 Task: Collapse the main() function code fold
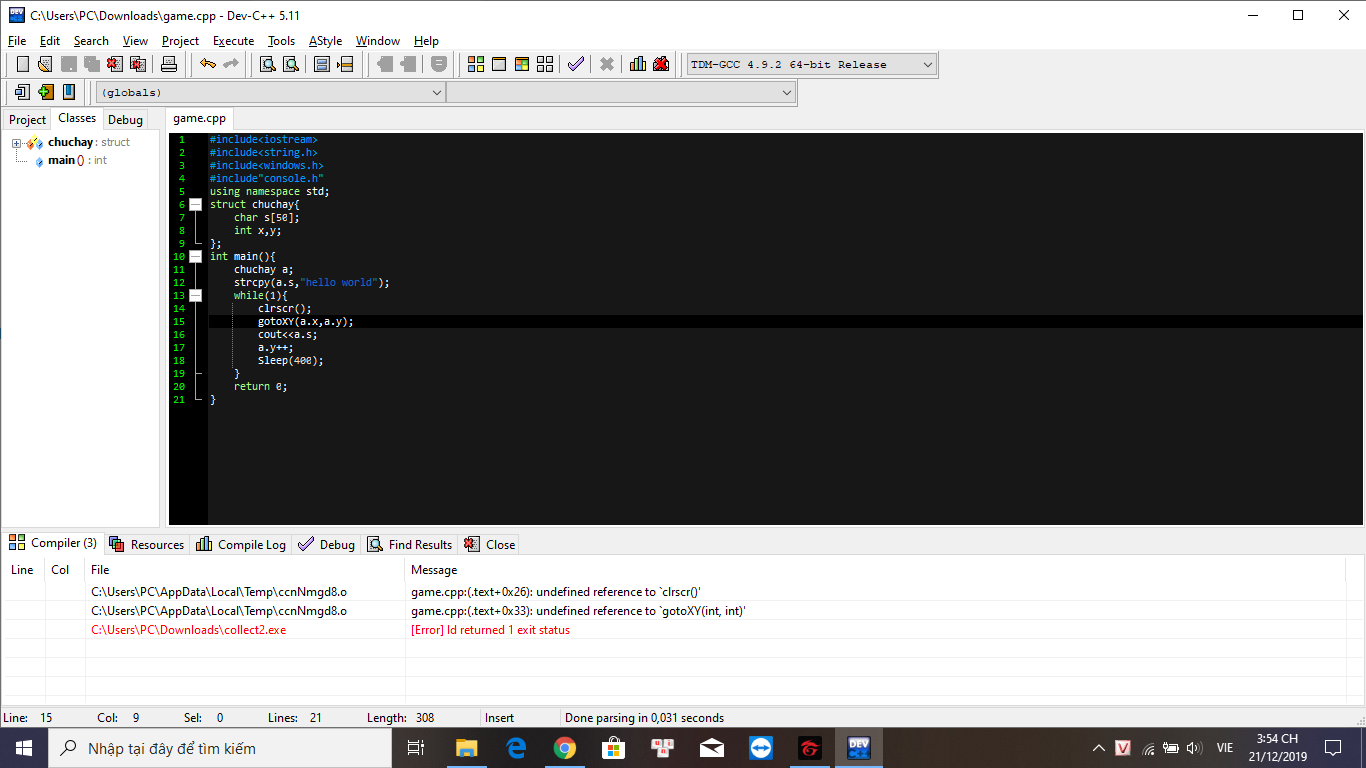point(196,257)
